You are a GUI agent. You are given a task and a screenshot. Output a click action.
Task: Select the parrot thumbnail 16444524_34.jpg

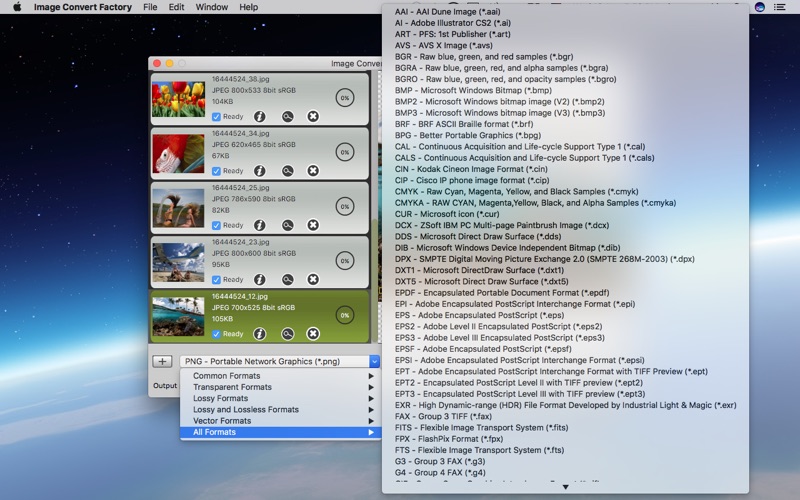pyautogui.click(x=178, y=153)
